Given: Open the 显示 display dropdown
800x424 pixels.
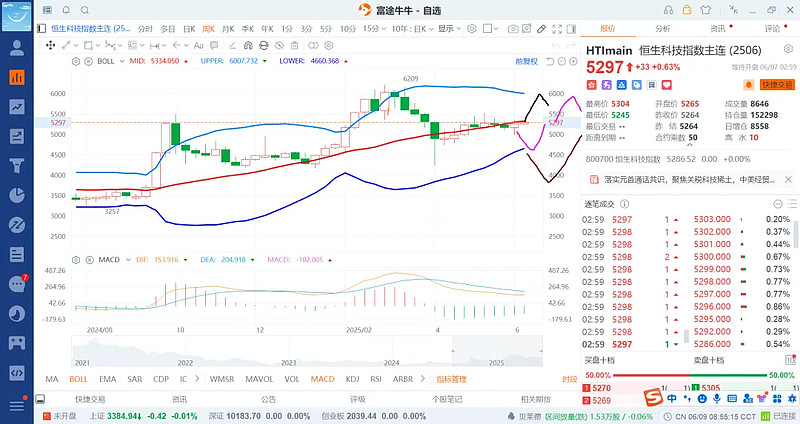Looking at the screenshot, I should (449, 29).
